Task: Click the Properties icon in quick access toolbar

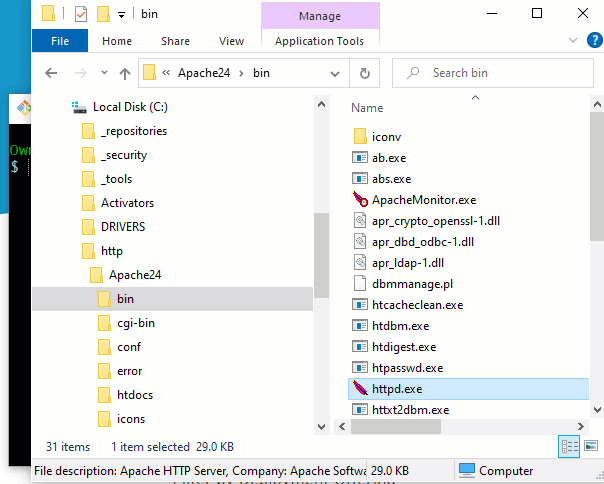Action: [x=80, y=14]
